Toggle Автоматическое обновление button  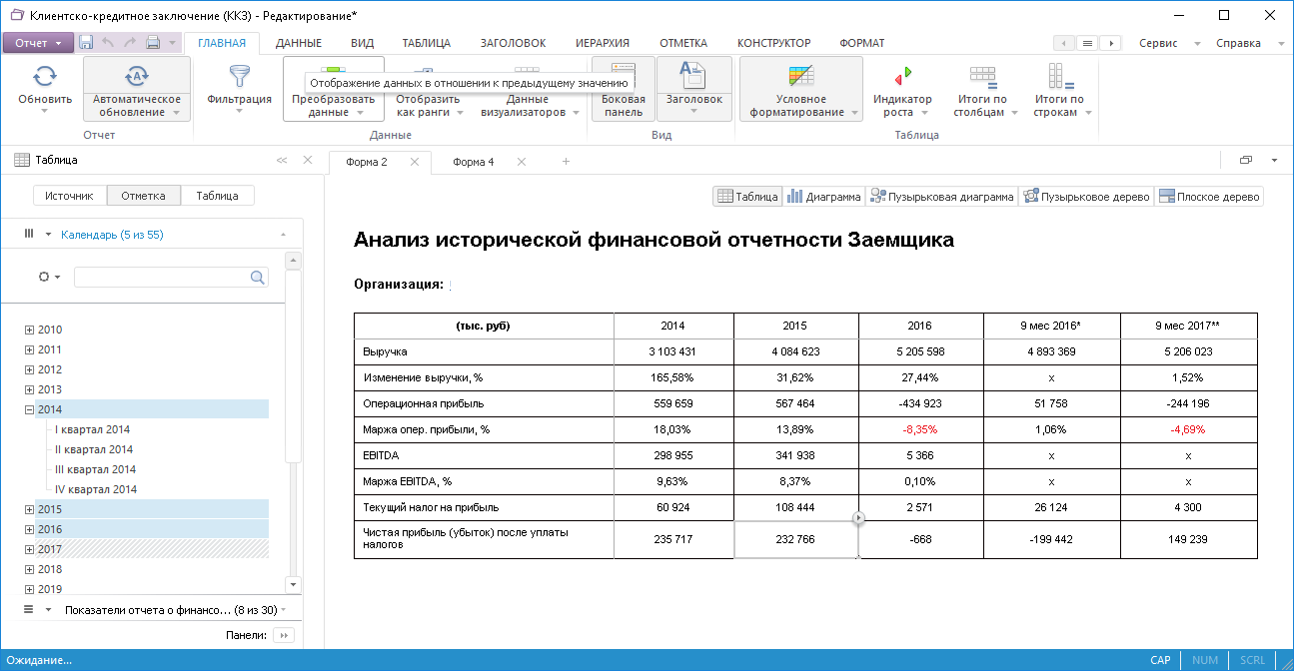point(137,88)
